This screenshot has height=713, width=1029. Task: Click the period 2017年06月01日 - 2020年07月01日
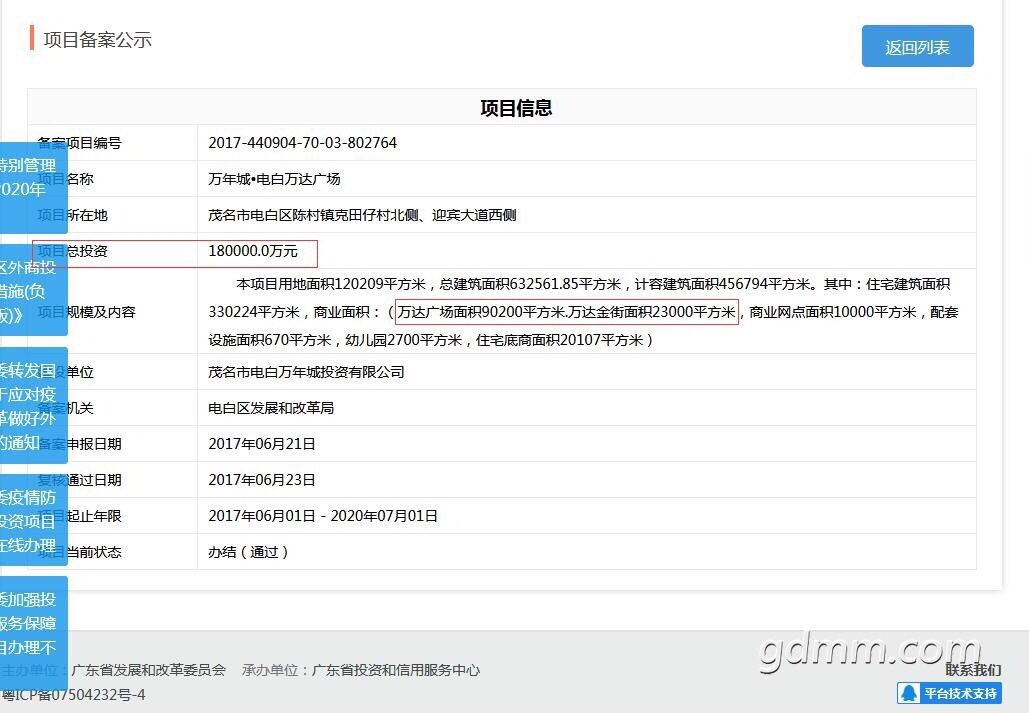(323, 516)
